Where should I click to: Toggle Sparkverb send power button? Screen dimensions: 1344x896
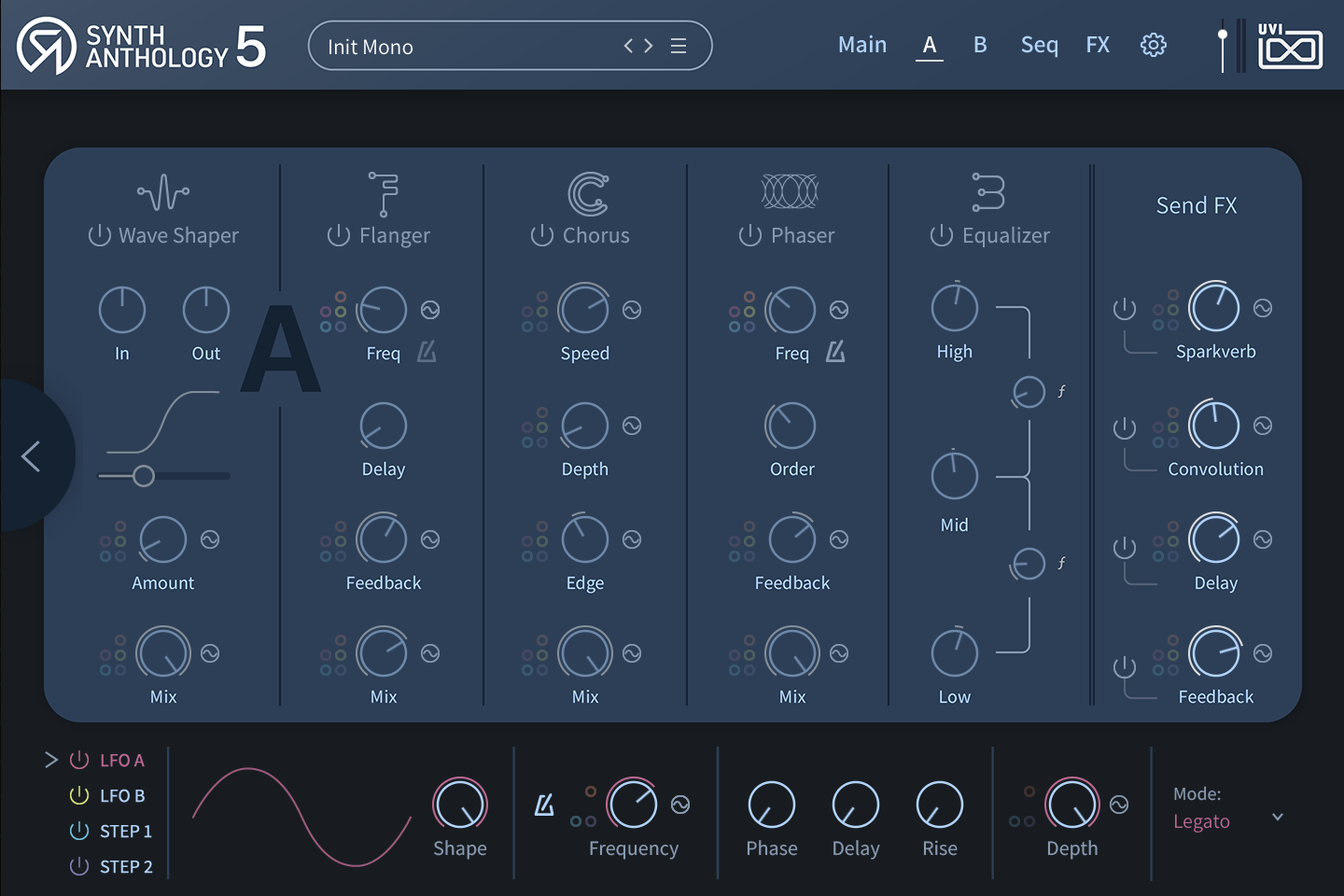coord(1125,309)
